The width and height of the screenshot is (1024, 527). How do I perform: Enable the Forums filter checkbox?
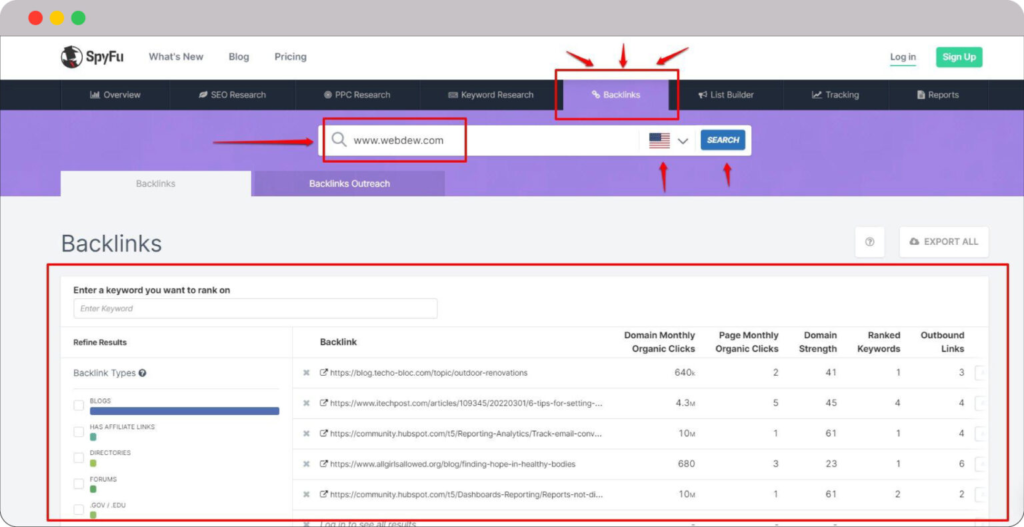[78, 484]
